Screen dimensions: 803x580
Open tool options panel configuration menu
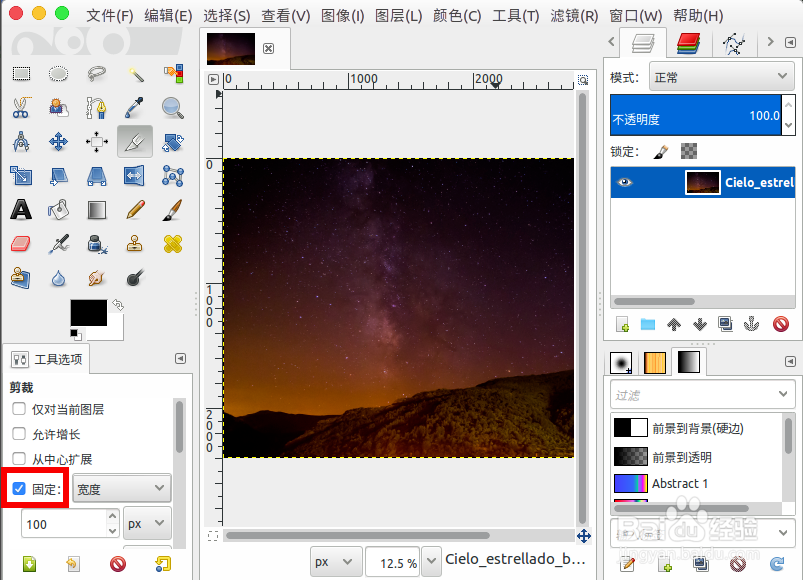pyautogui.click(x=180, y=358)
